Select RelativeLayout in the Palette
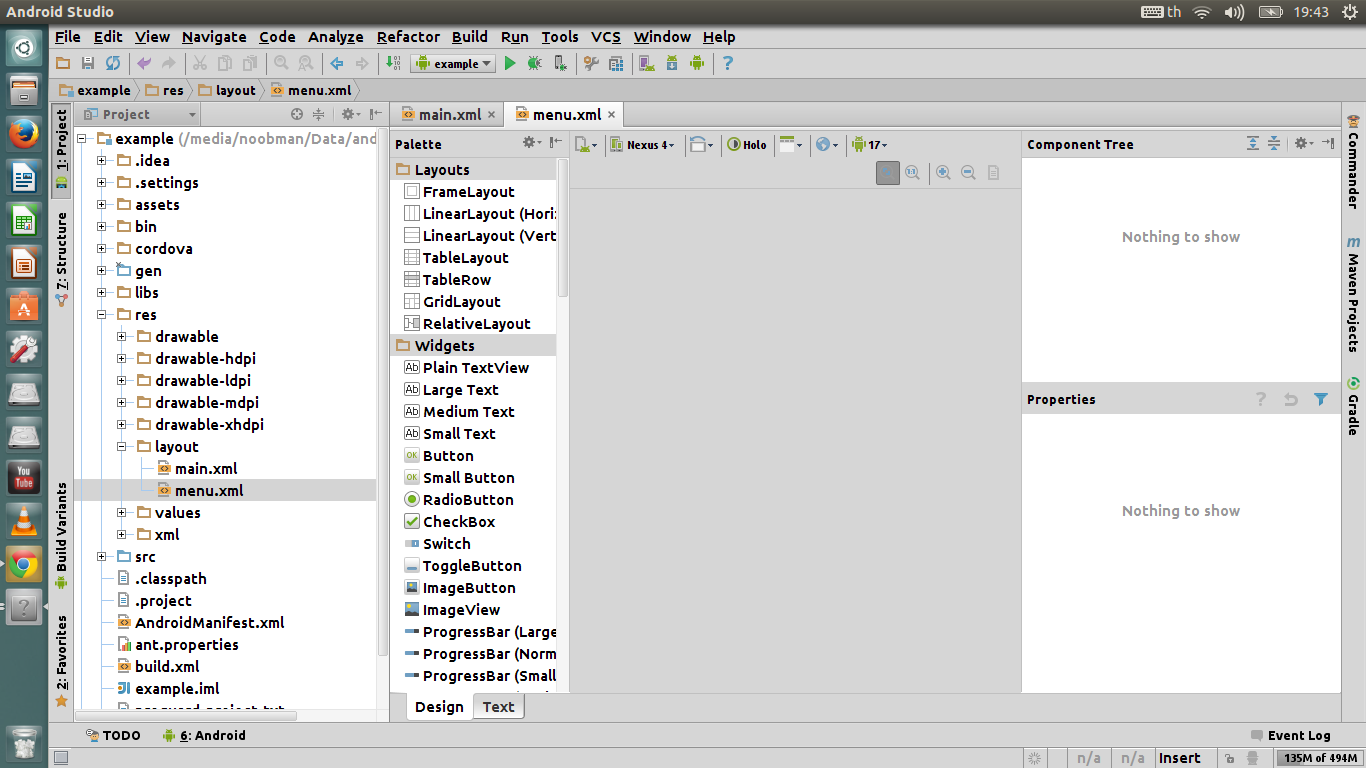The width and height of the screenshot is (1366, 768). [x=468, y=324]
